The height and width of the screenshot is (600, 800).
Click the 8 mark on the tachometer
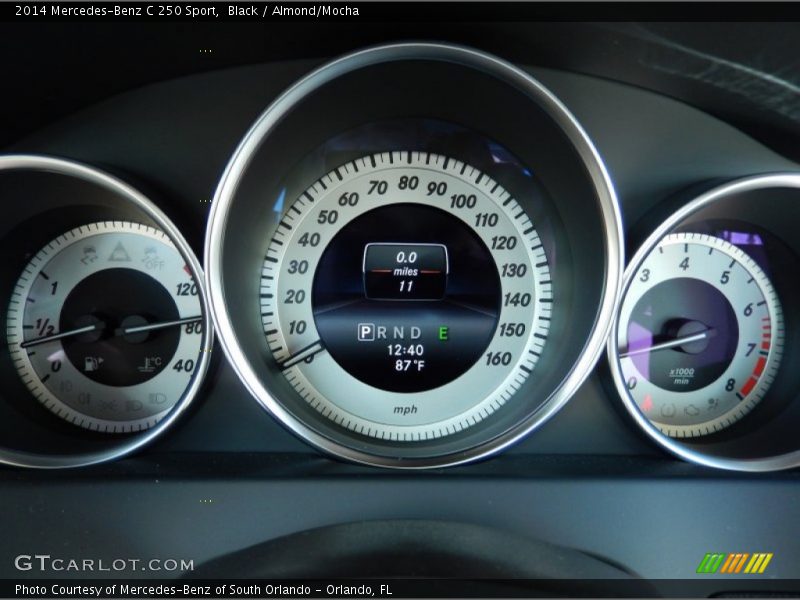730,385
